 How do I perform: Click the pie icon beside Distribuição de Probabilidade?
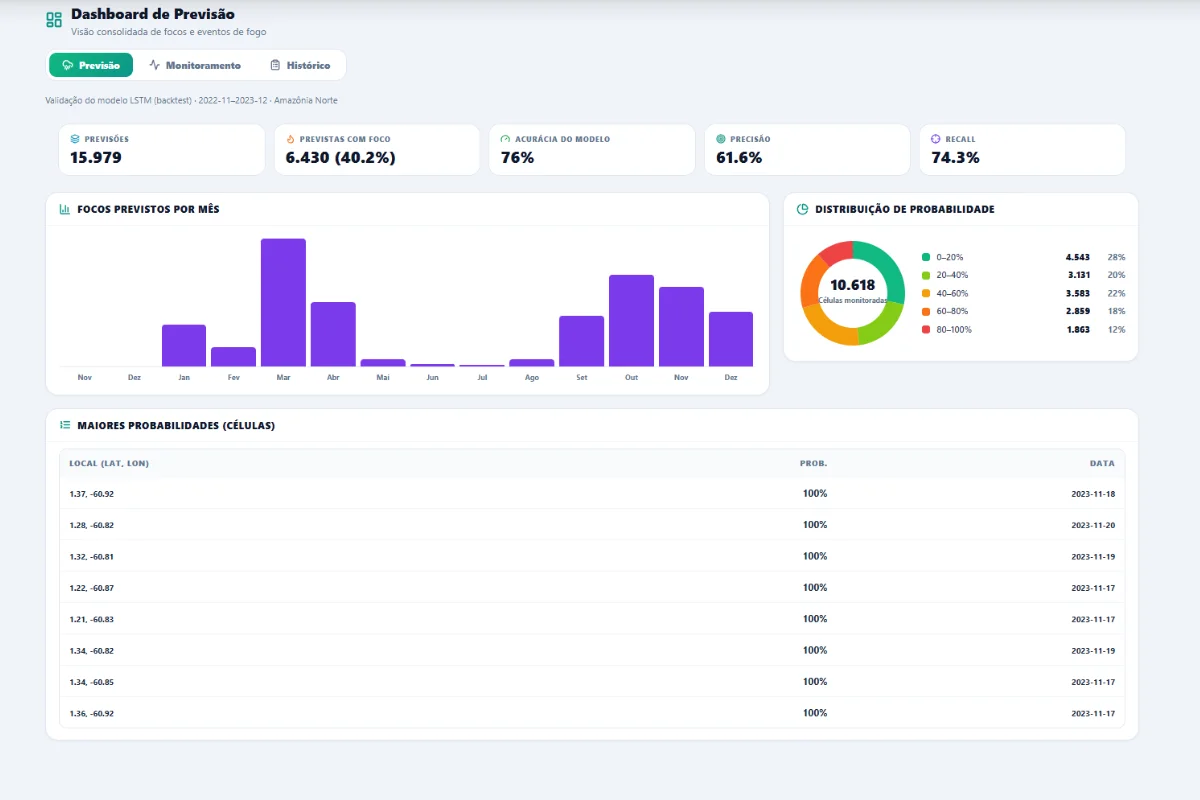point(802,209)
